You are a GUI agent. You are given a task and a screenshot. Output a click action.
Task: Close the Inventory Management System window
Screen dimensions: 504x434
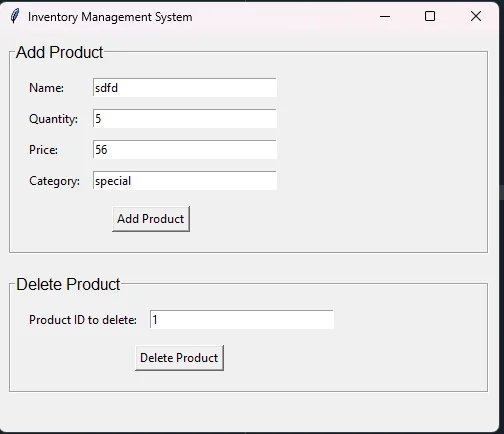476,16
